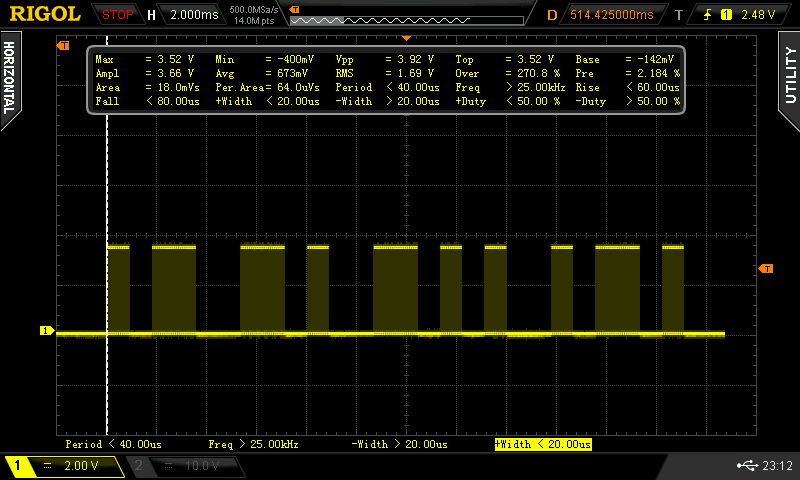800x480 pixels.
Task: Click the -Duty > 50.00 % measurement
Action: [x=628, y=101]
